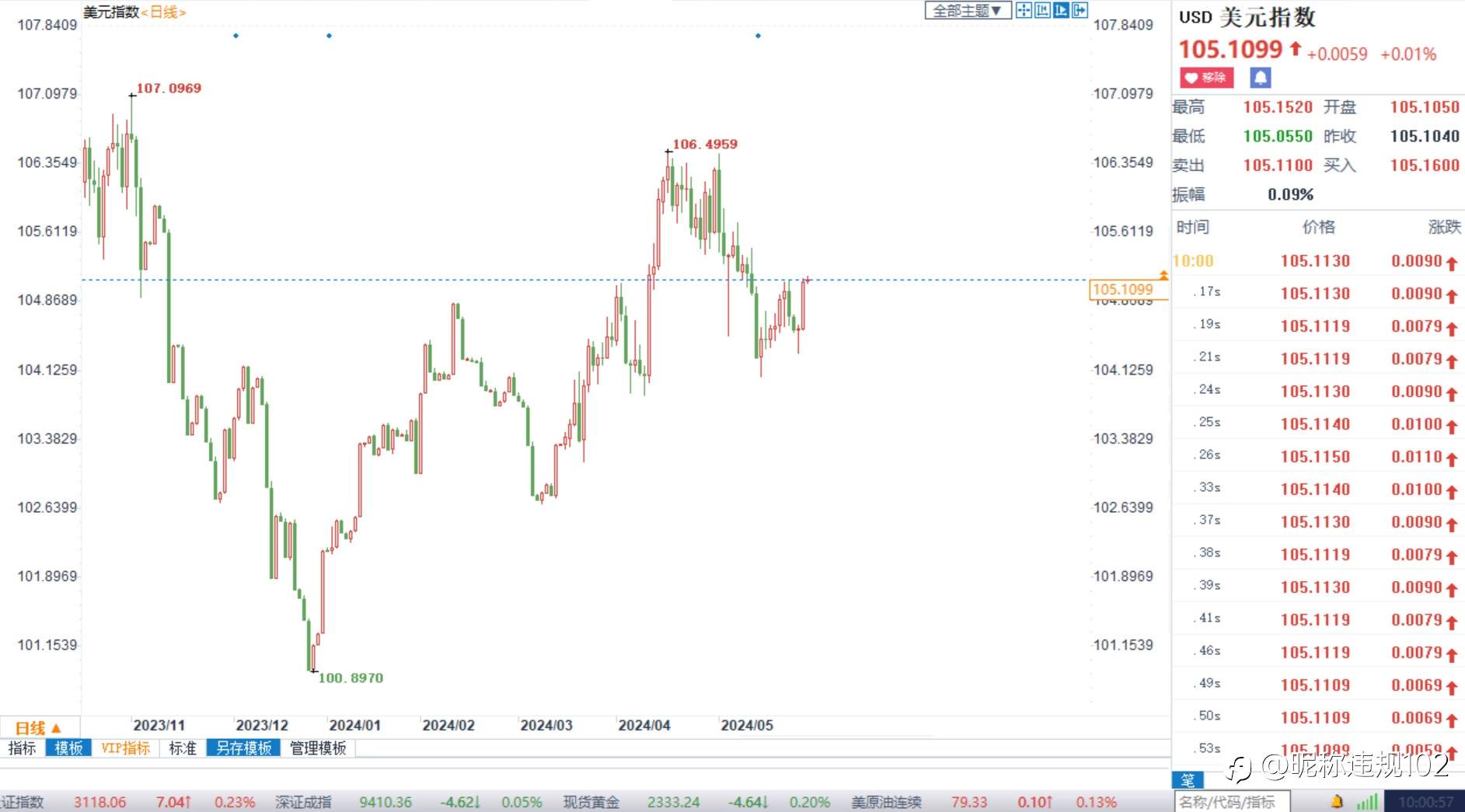Click the 10:00 time row in tick list
The image size is (1465, 812).
click(1317, 262)
